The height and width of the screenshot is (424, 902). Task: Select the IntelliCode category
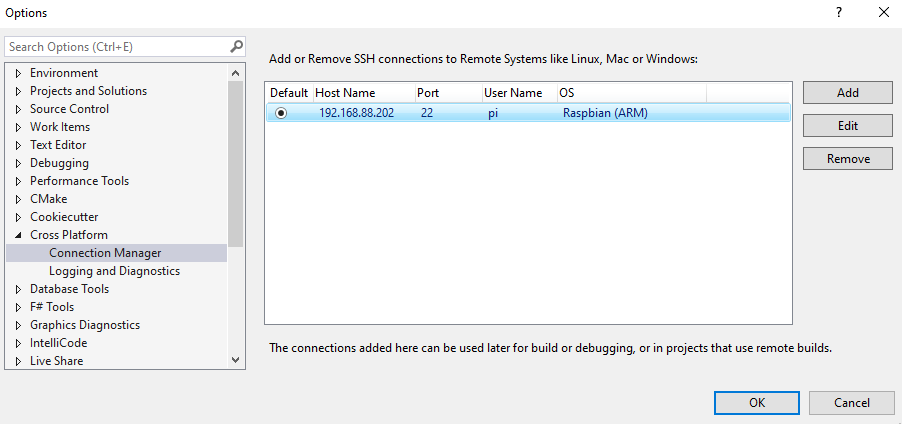point(59,343)
